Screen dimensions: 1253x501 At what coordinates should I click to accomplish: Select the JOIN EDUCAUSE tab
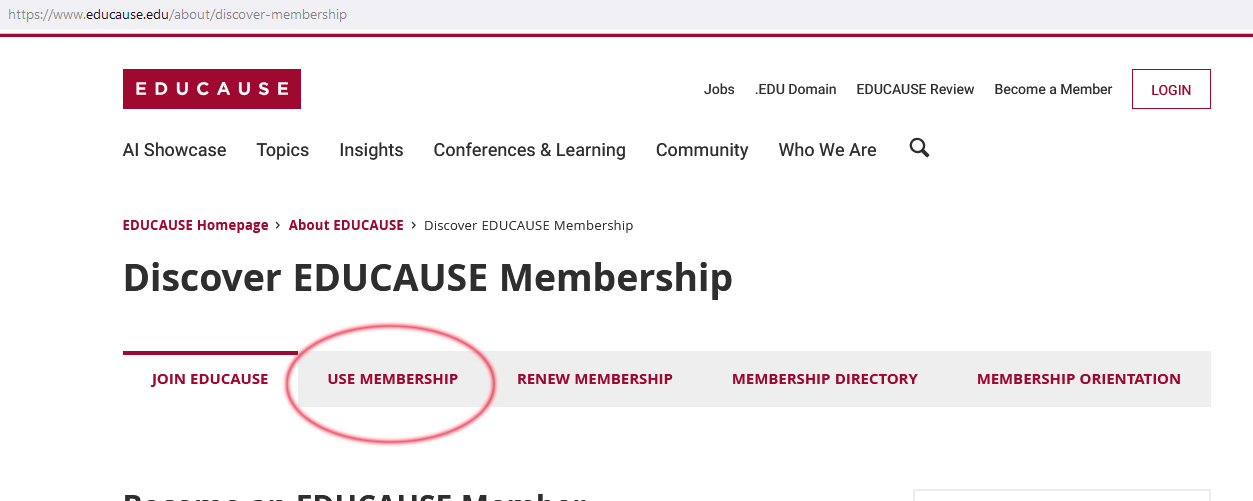(210, 379)
